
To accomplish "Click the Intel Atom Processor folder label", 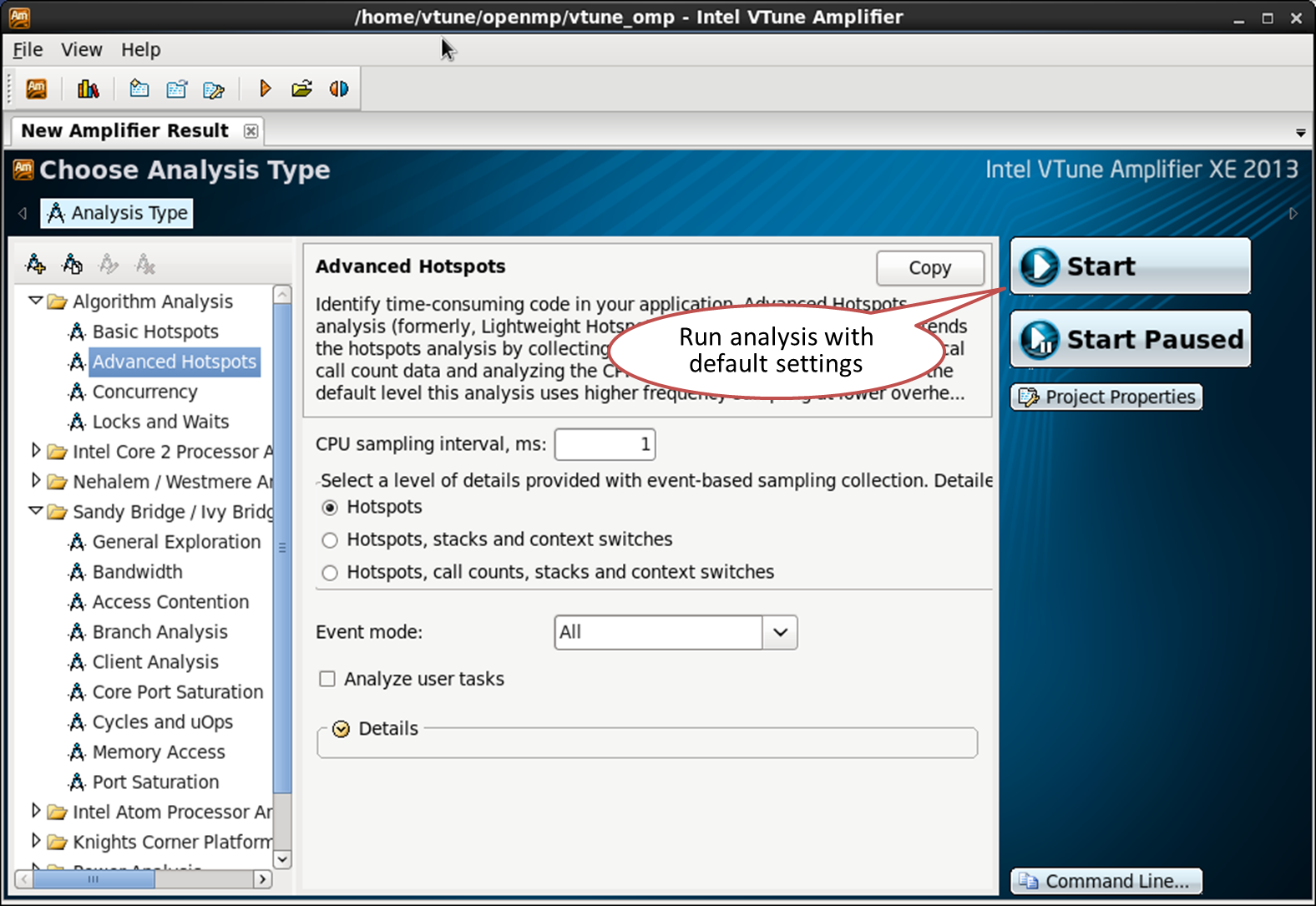I will [x=173, y=812].
